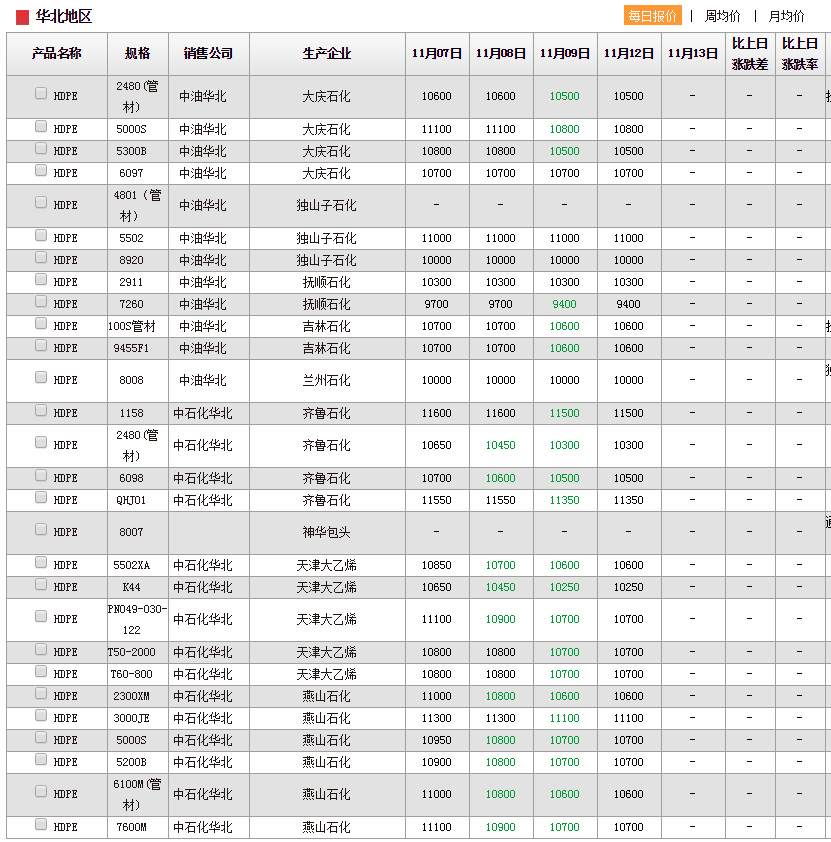Tick checkbox for HDPE 2300XM row

pyautogui.click(x=41, y=693)
